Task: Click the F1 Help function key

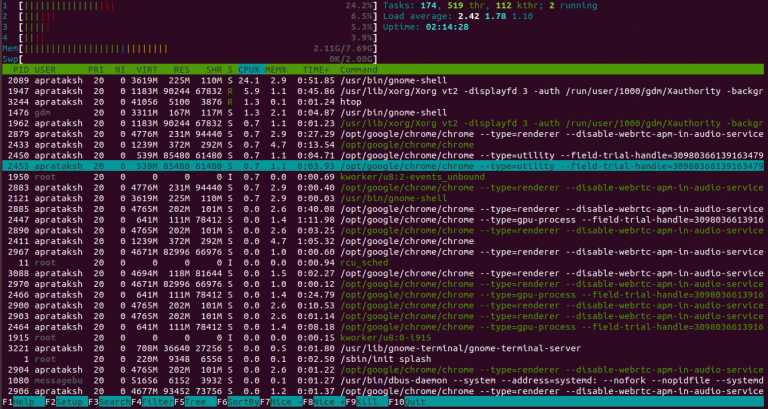Action: click(x=22, y=403)
